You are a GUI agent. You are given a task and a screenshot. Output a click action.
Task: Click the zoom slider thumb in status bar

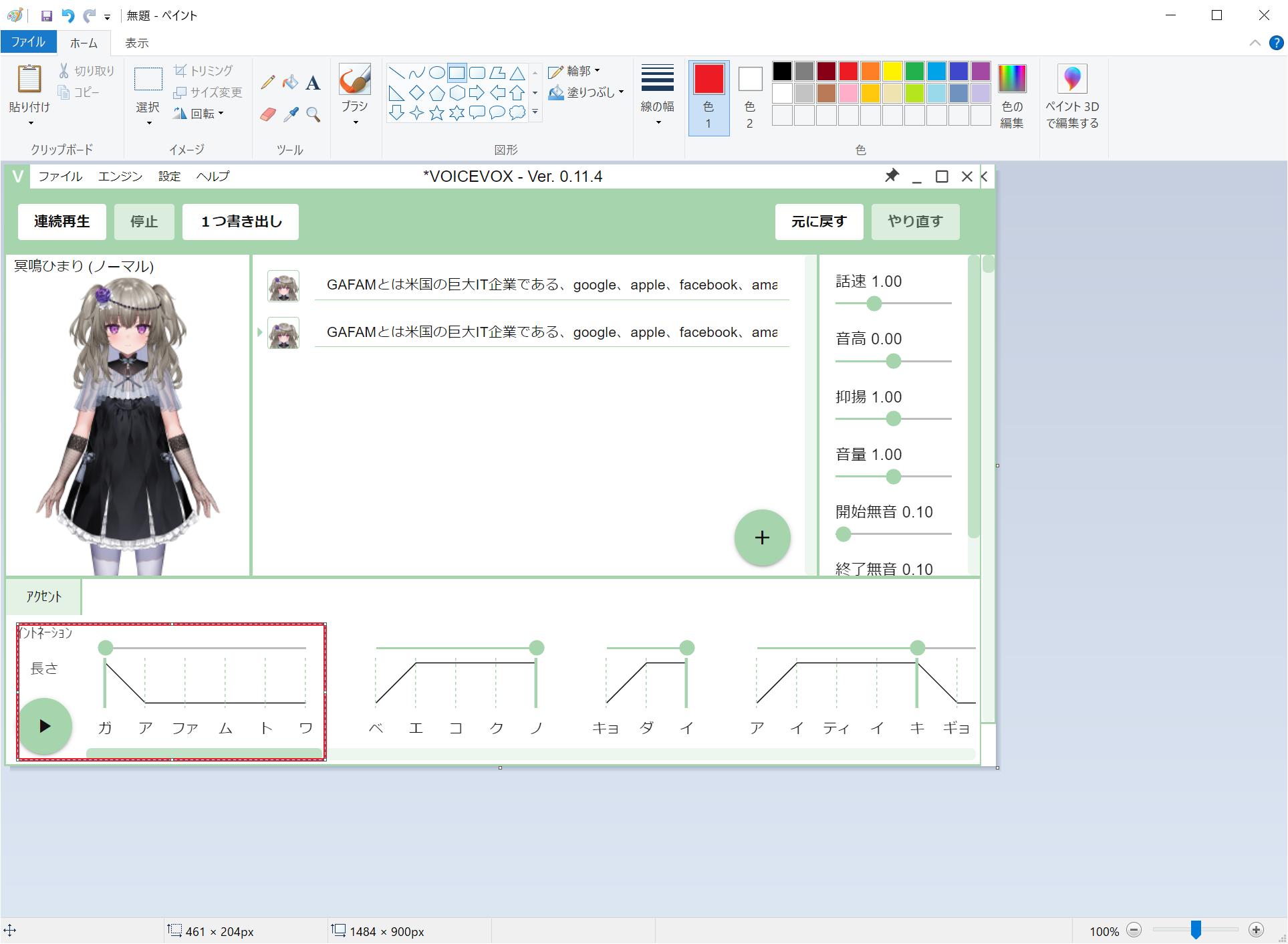pyautogui.click(x=1196, y=930)
